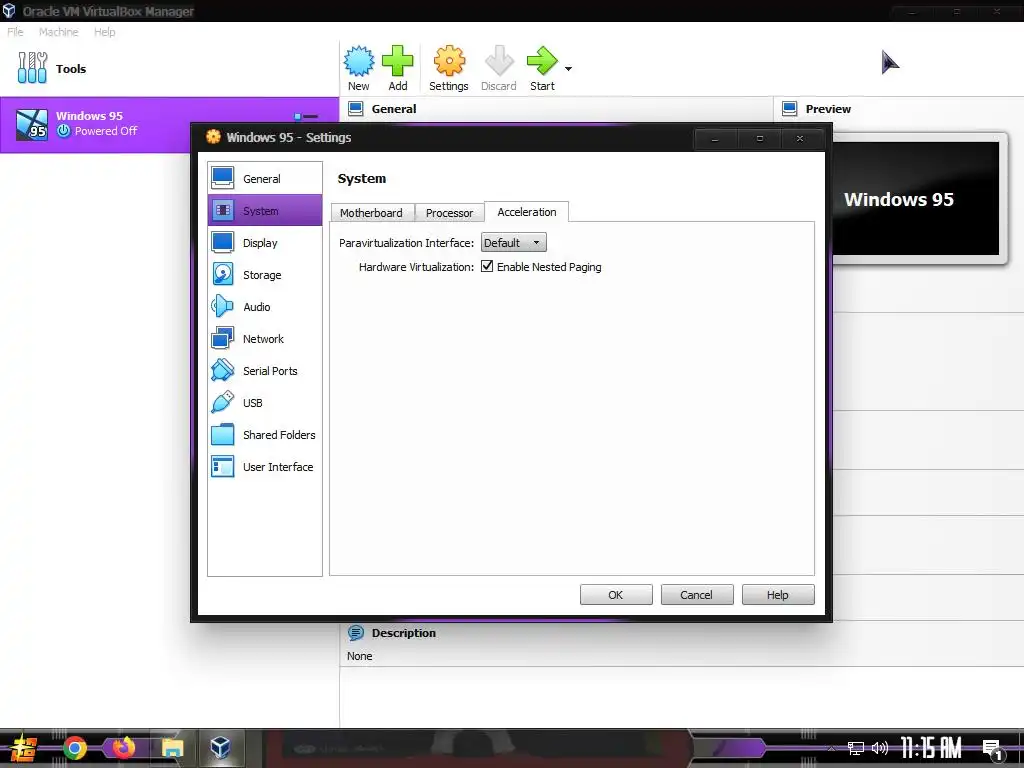Viewport: 1024px width, 768px height.
Task: Click the clock showing 11:15 AM
Action: click(x=931, y=748)
